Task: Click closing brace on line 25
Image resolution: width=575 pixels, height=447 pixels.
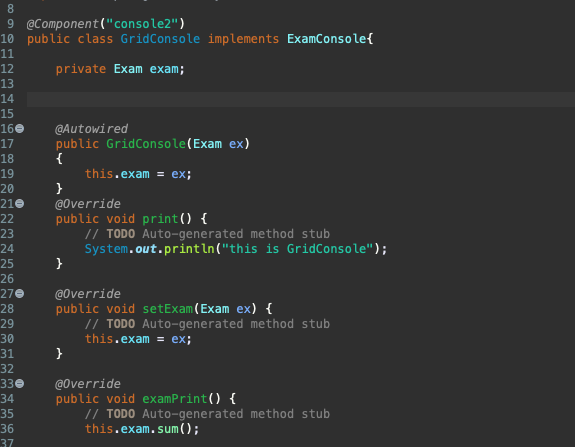Action: (59, 264)
